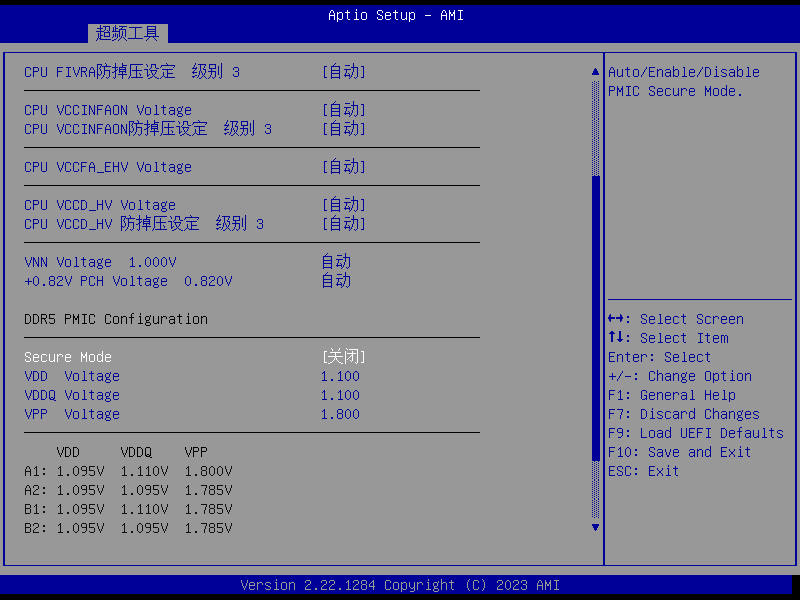Open the CPU VCCD_HV Voltage [自动] option

[343, 205]
